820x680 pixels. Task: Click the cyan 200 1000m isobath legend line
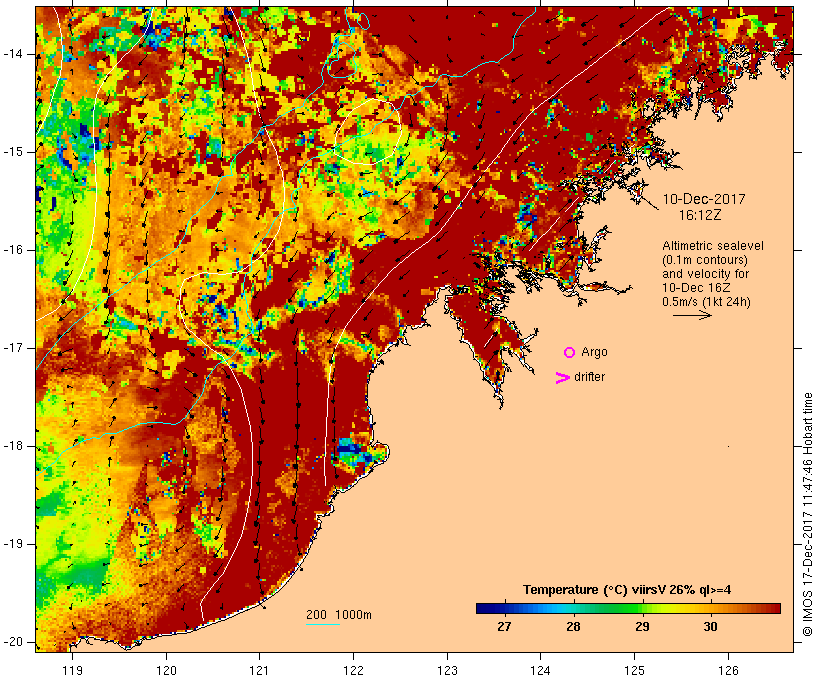323,624
